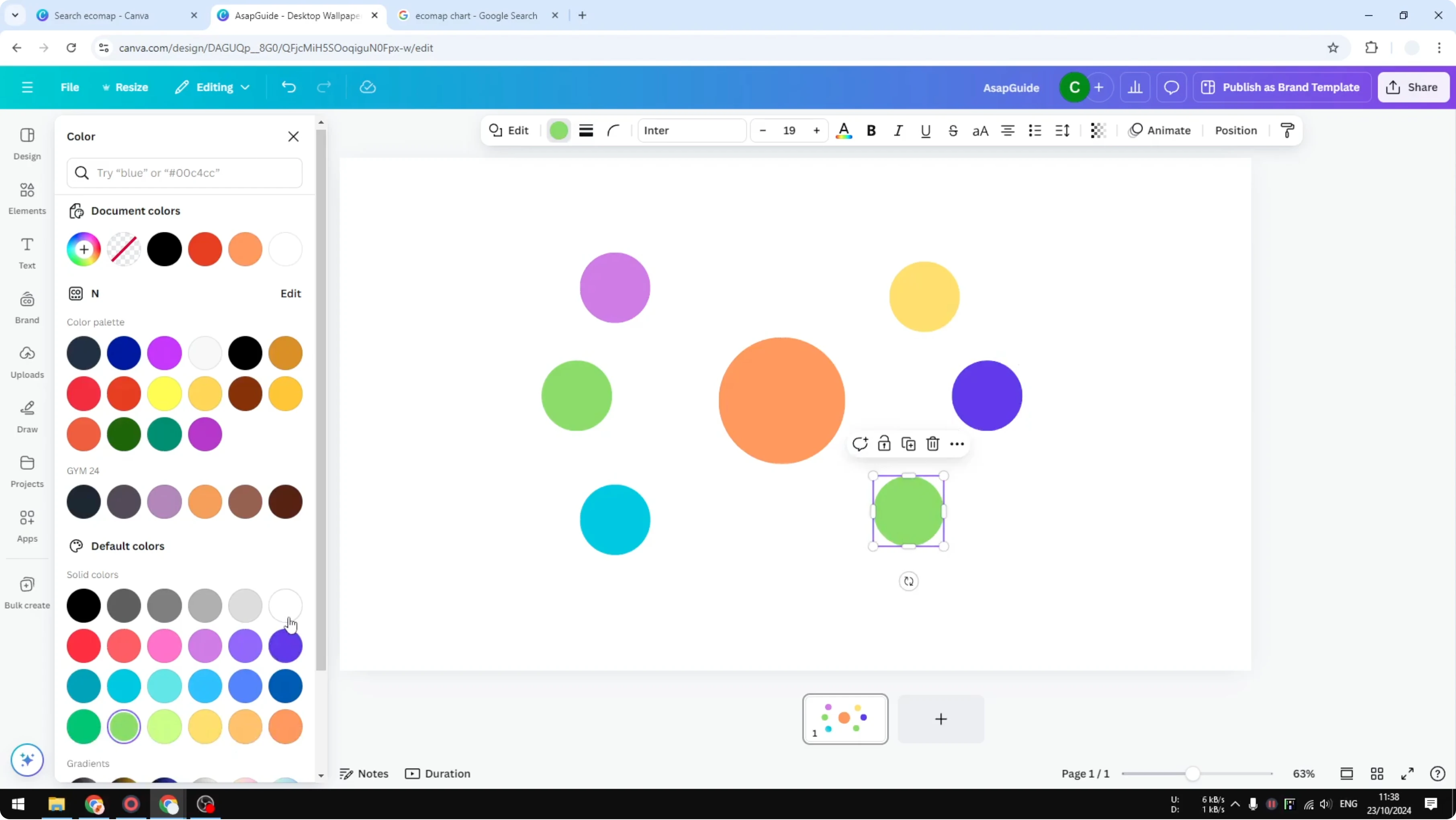The width and height of the screenshot is (1456, 820).
Task: Open the File menu
Action: [70, 87]
